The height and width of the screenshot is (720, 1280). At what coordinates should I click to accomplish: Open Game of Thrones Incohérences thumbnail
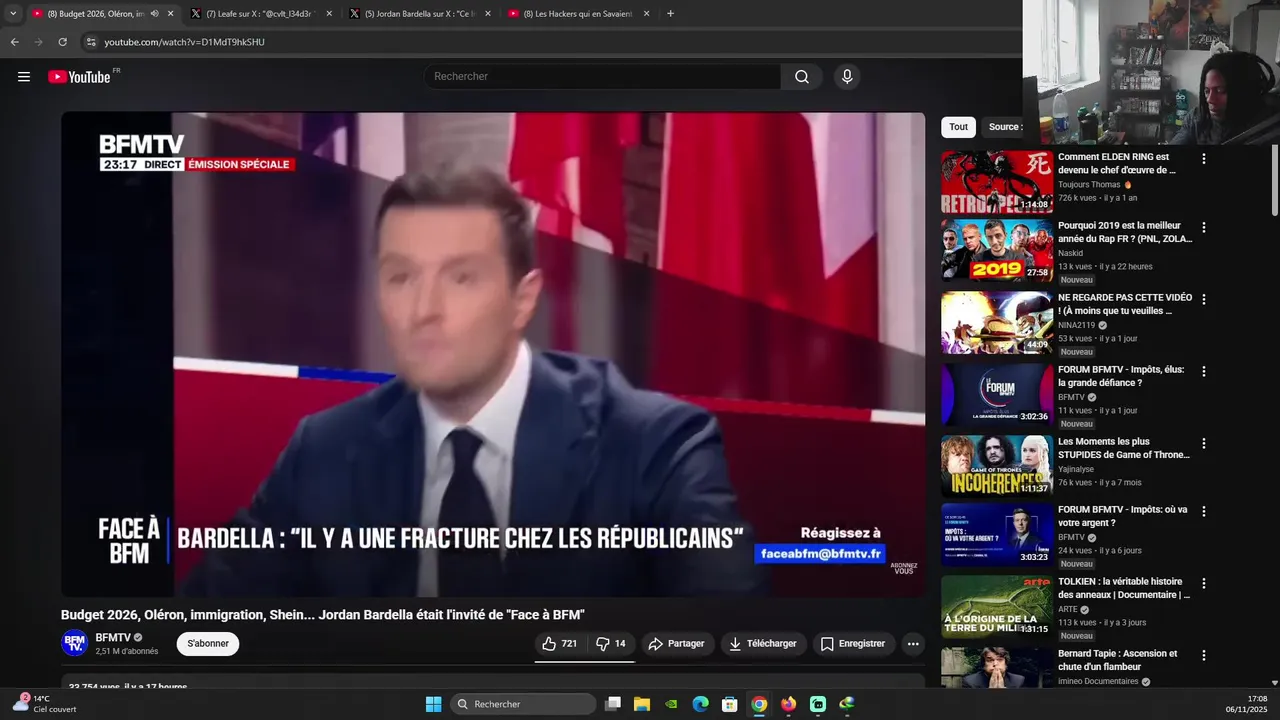[x=996, y=466]
